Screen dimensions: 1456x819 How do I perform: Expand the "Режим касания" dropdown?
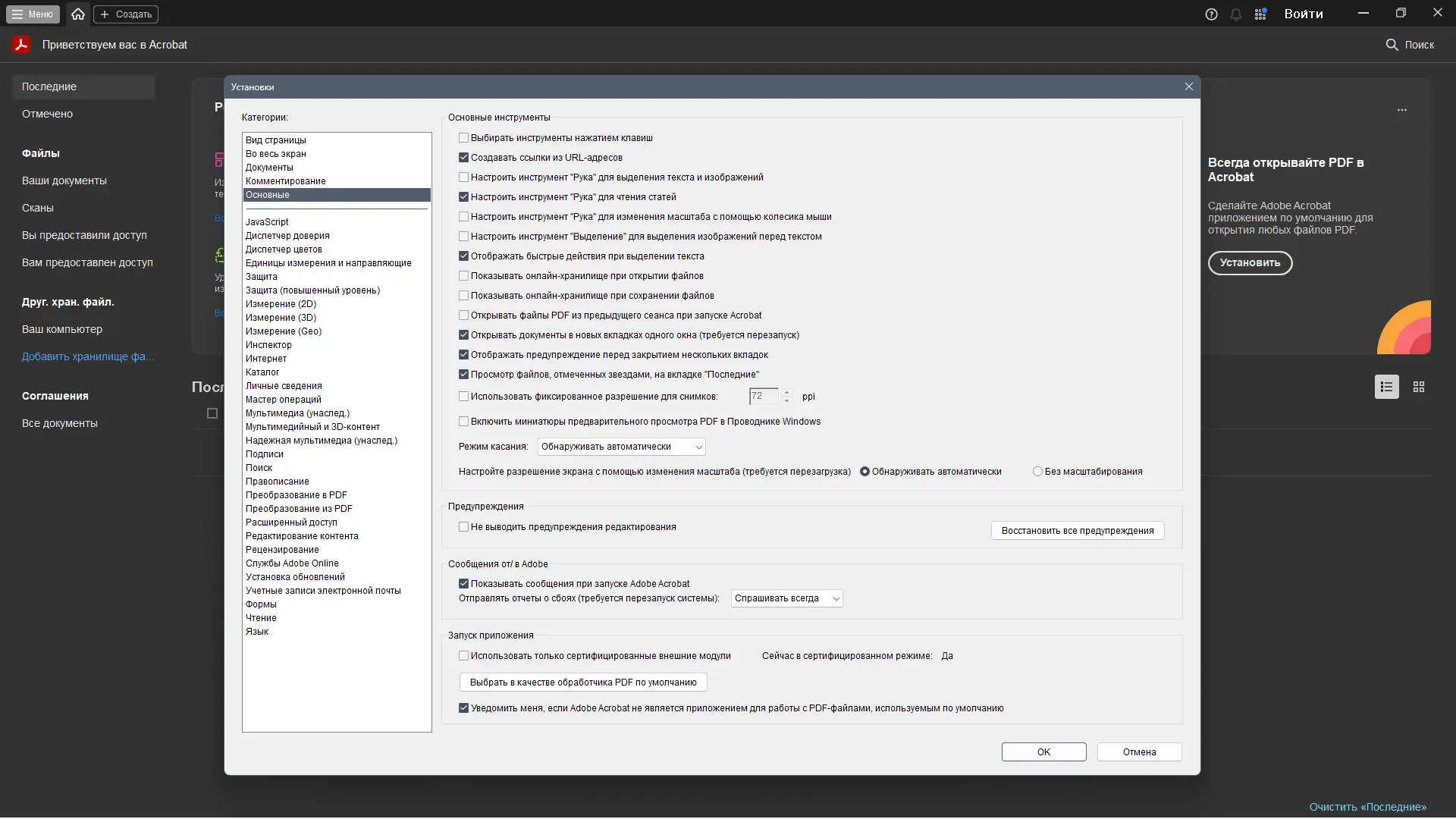tap(621, 447)
